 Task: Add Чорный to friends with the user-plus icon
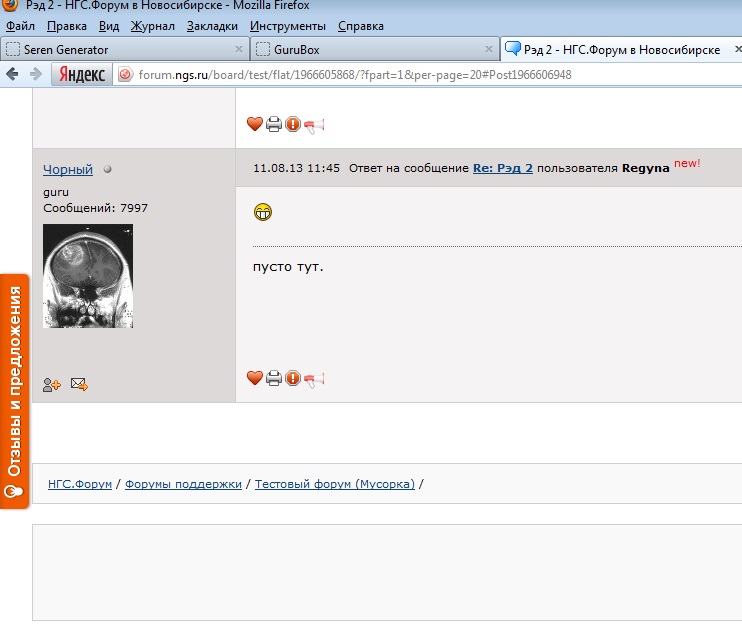click(x=52, y=385)
